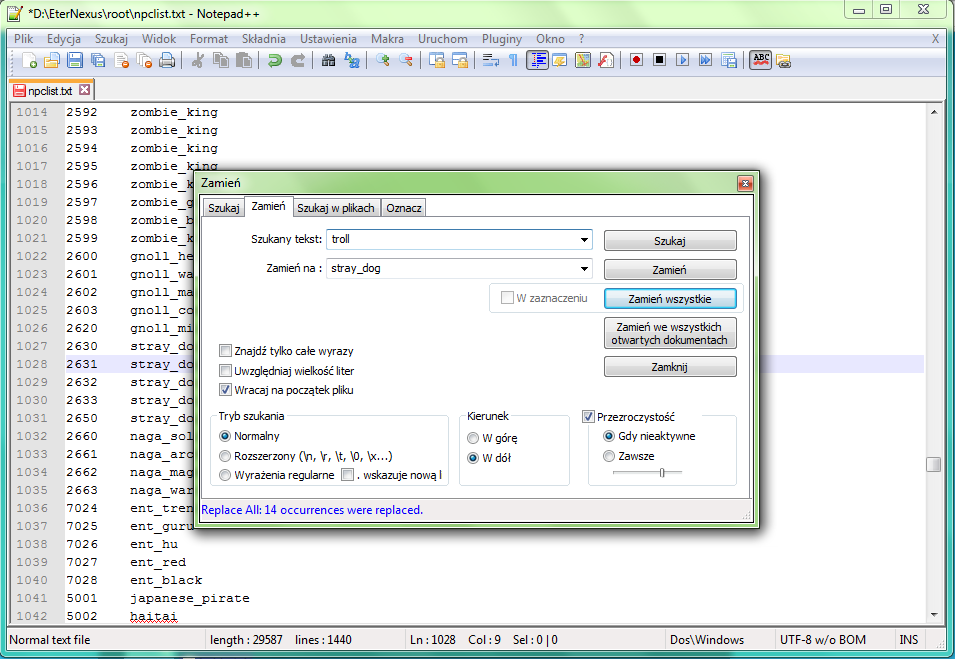The width and height of the screenshot is (955, 659).
Task: Expand the Szukany tekst dropdown arrow
Action: [584, 239]
